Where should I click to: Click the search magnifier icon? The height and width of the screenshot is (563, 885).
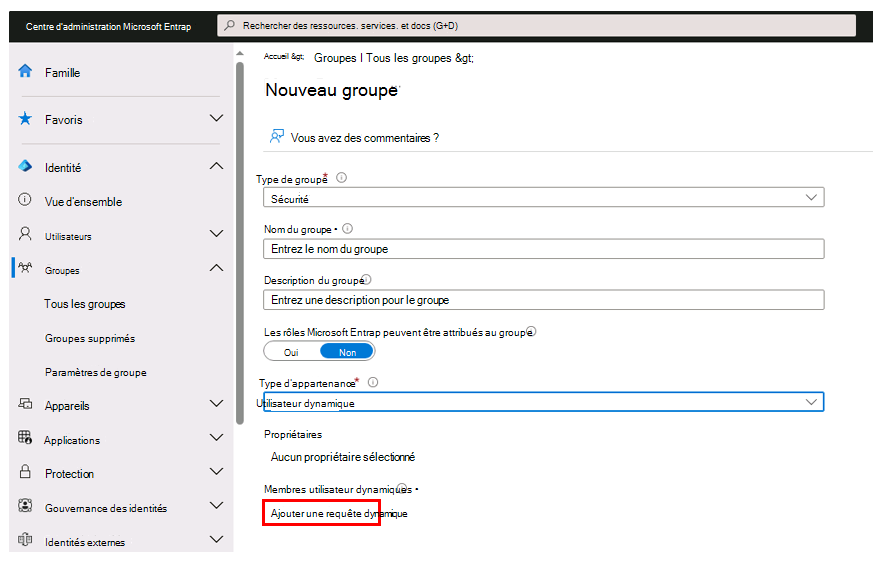coord(229,25)
